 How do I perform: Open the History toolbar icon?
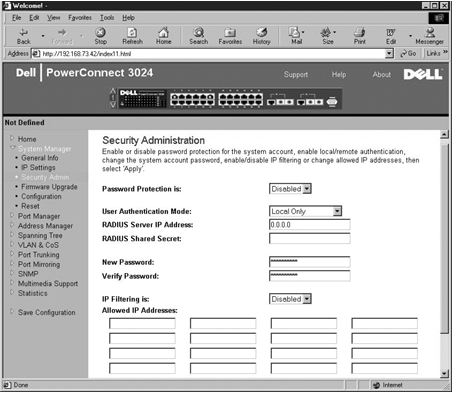[x=261, y=36]
